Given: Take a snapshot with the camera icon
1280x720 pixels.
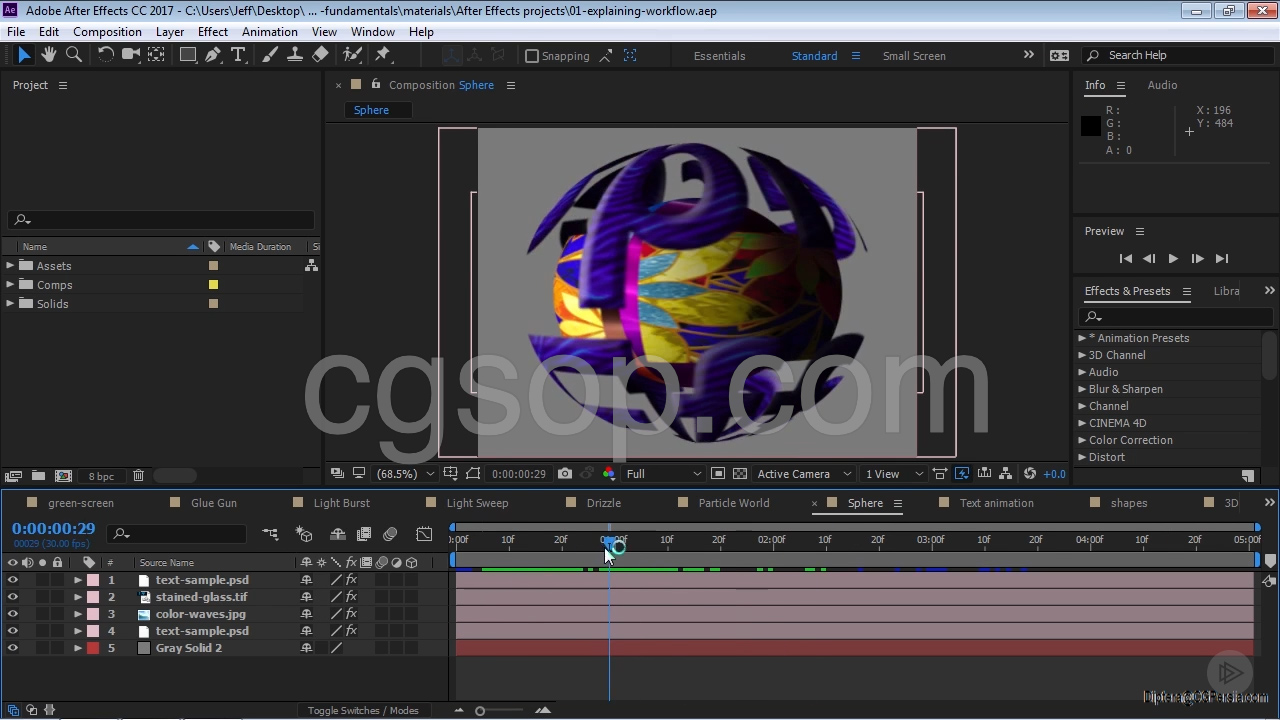Looking at the screenshot, I should 565,474.
